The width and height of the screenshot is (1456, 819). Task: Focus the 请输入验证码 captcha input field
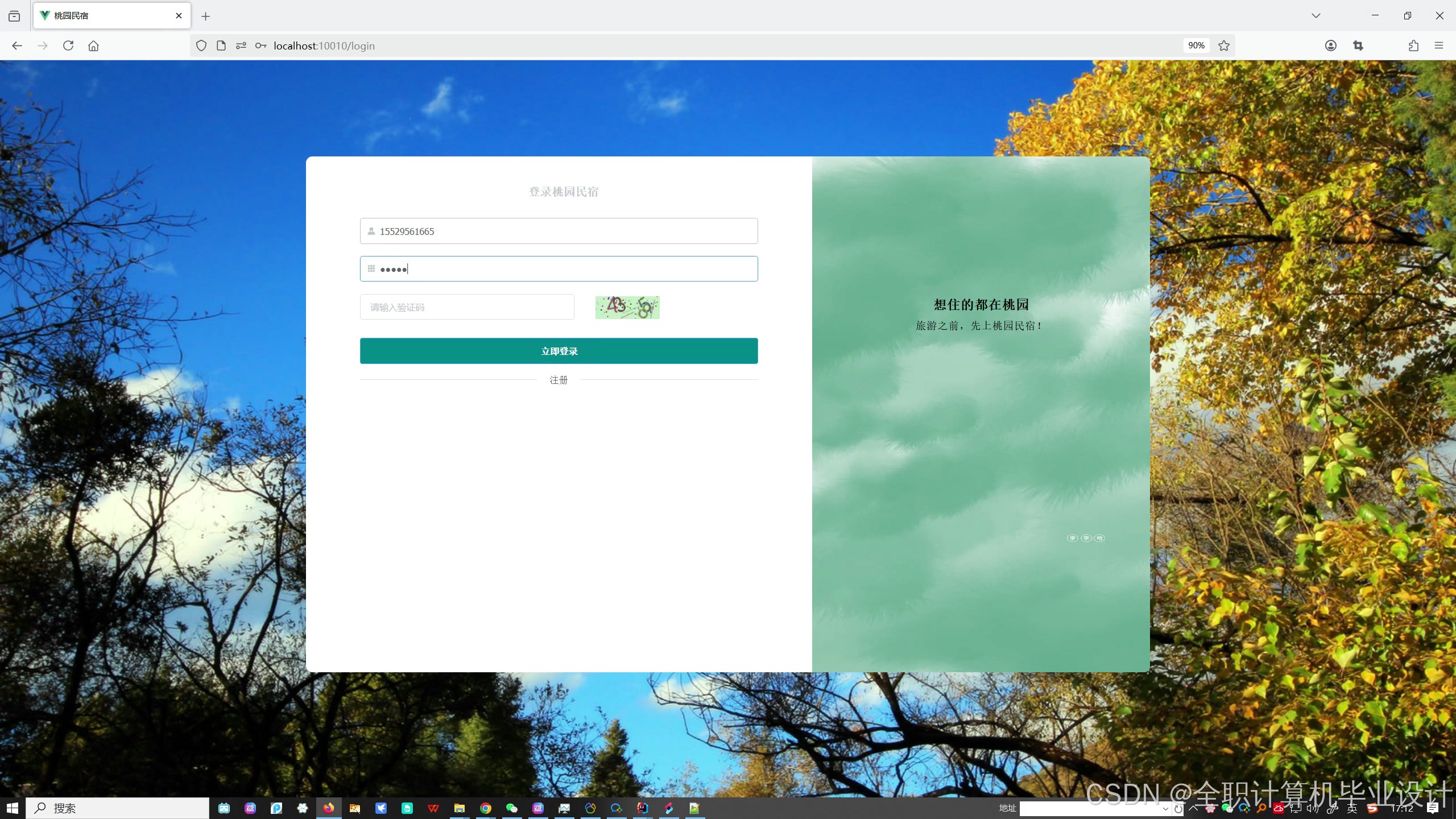pos(466,307)
